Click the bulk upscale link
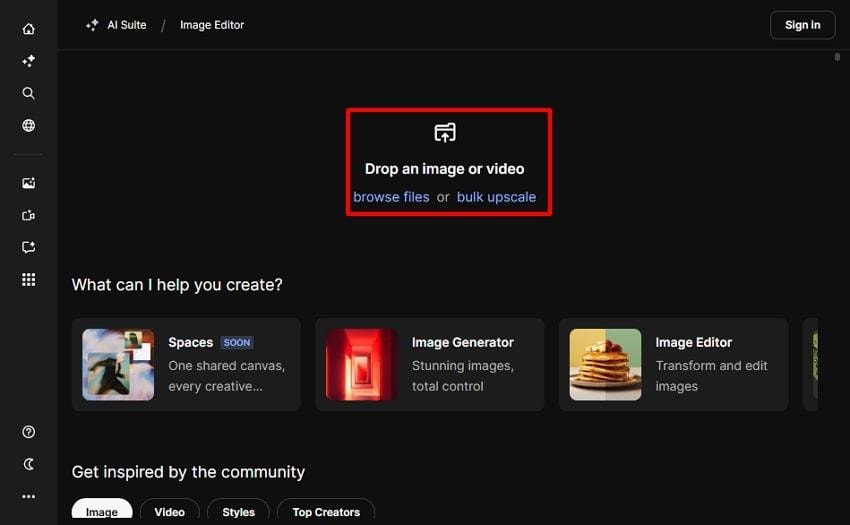This screenshot has height=525, width=850. click(x=496, y=197)
